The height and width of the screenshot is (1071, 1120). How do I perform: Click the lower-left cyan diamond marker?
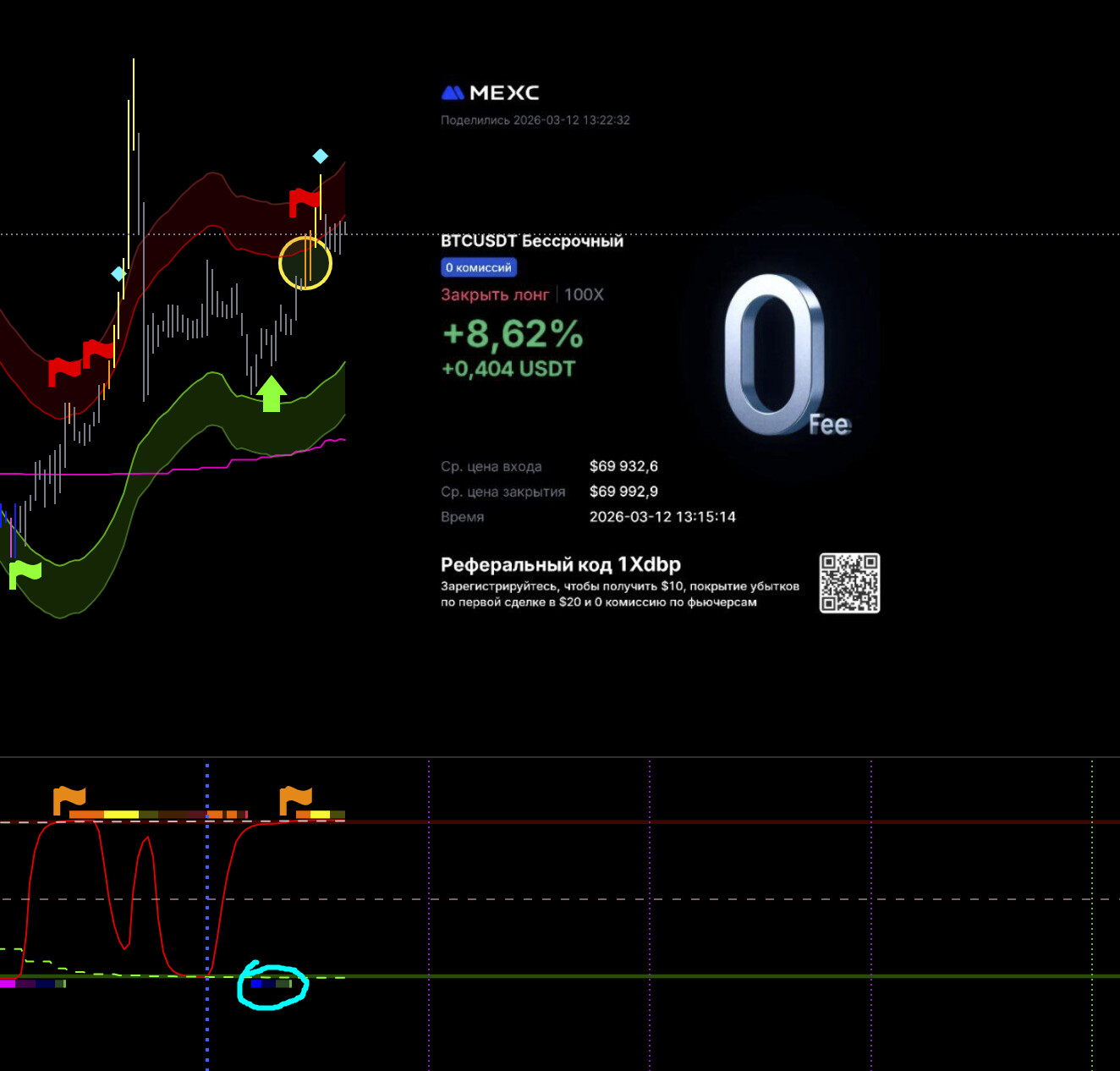(x=118, y=273)
